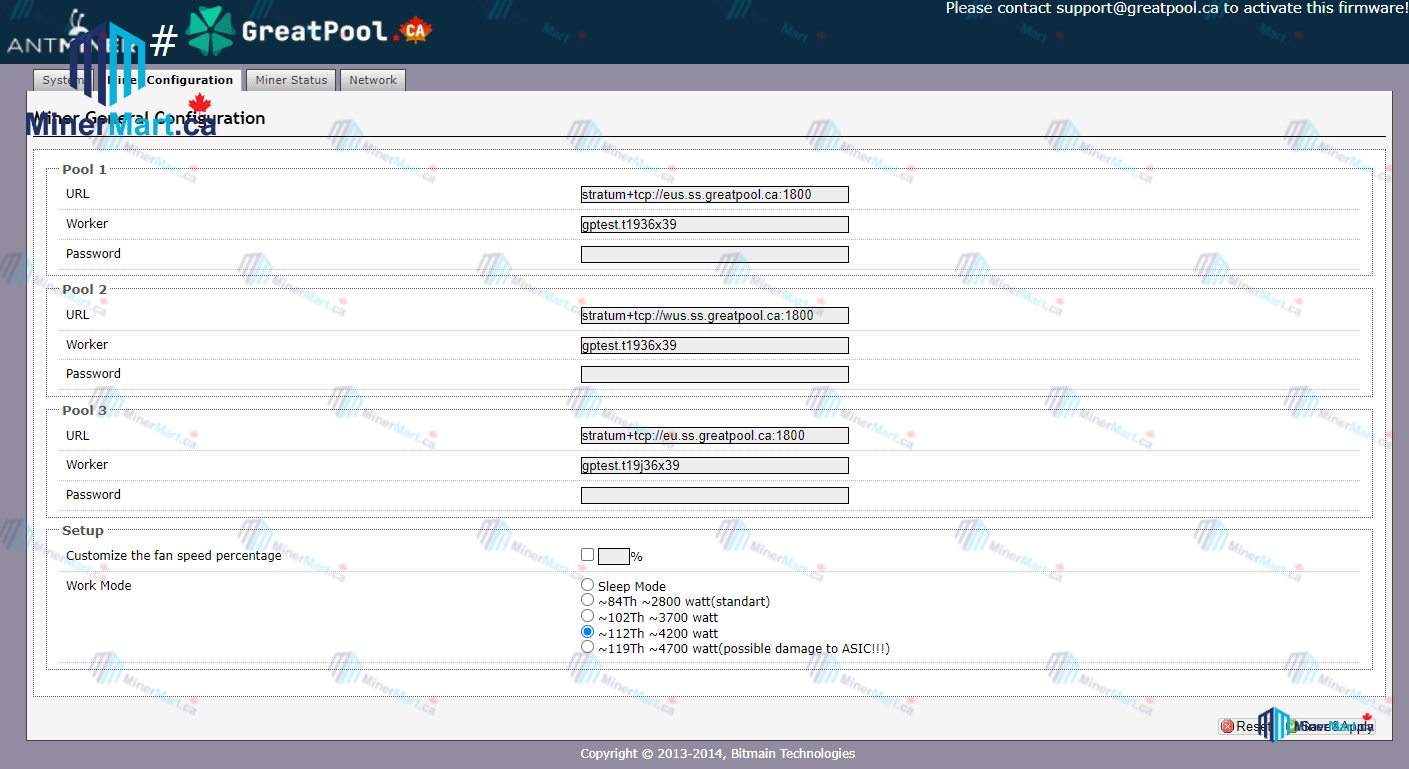This screenshot has height=769, width=1409.
Task: Click the Pool 1 legend text
Action: click(x=84, y=169)
